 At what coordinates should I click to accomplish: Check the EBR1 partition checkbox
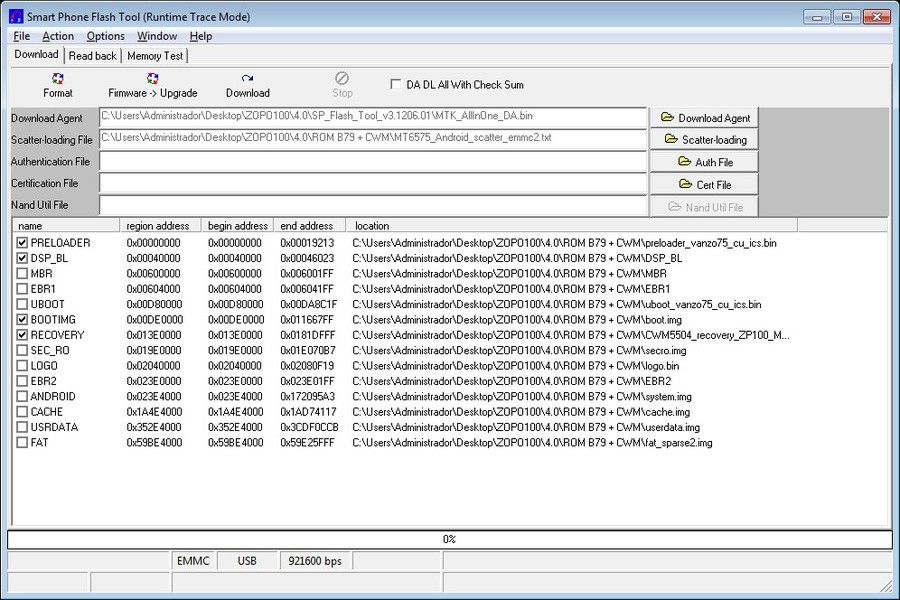coord(22,289)
